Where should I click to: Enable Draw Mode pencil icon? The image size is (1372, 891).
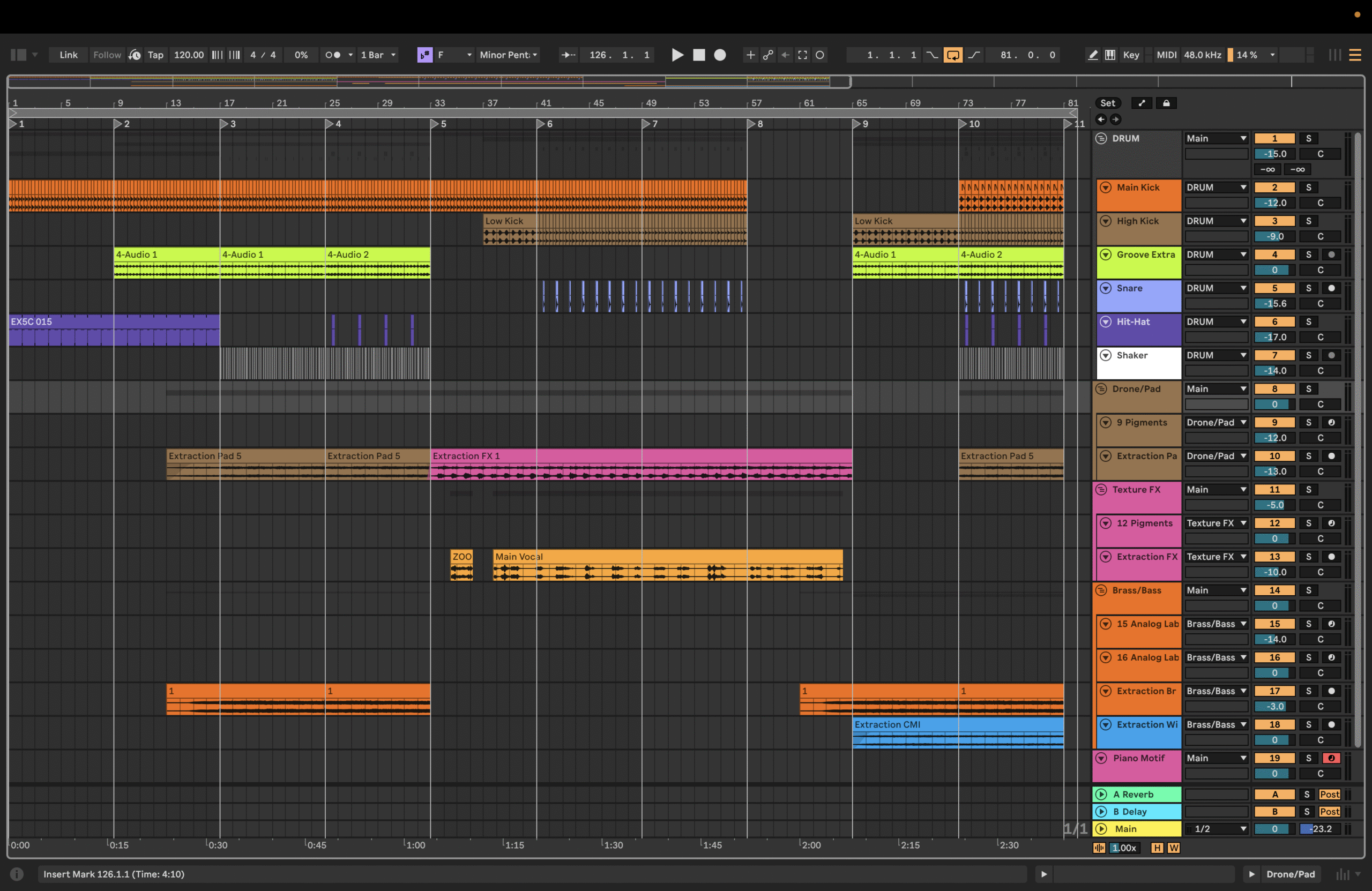pyautogui.click(x=1092, y=55)
